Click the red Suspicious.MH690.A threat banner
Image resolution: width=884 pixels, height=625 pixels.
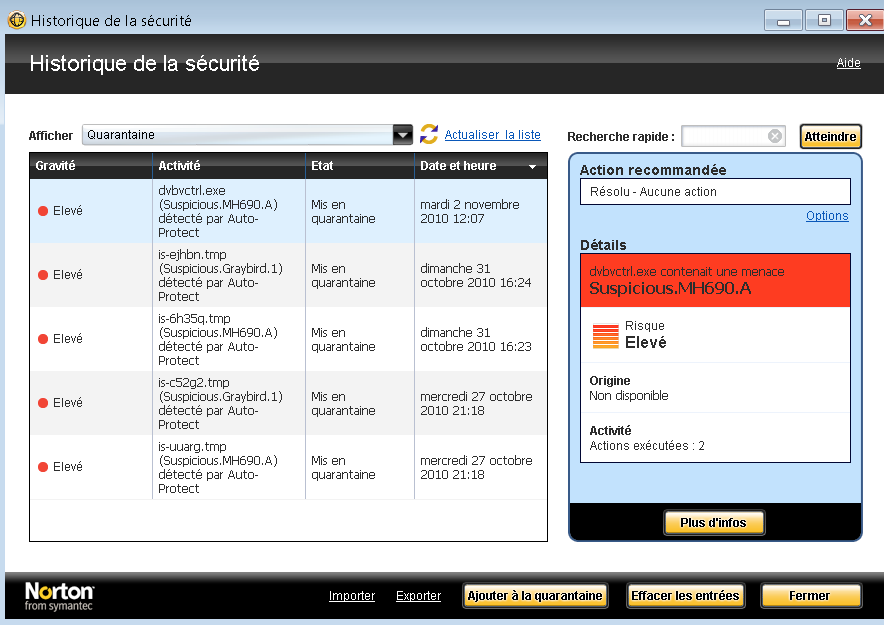point(715,280)
